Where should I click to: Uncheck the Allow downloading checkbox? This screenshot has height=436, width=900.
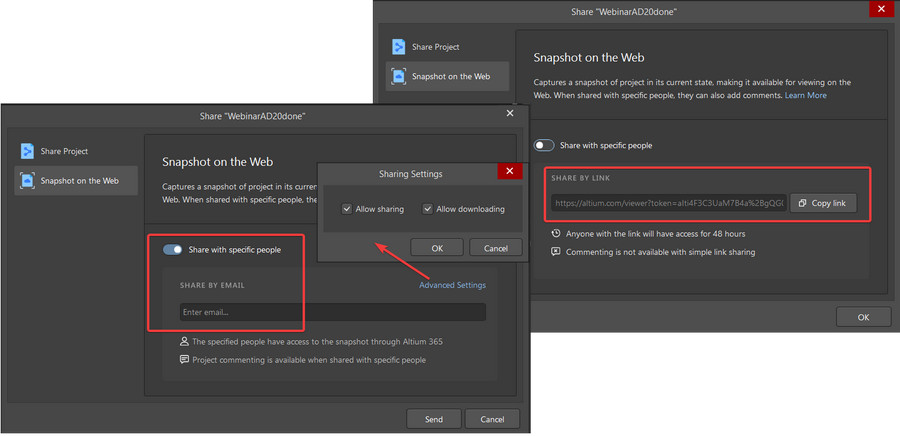(x=428, y=209)
